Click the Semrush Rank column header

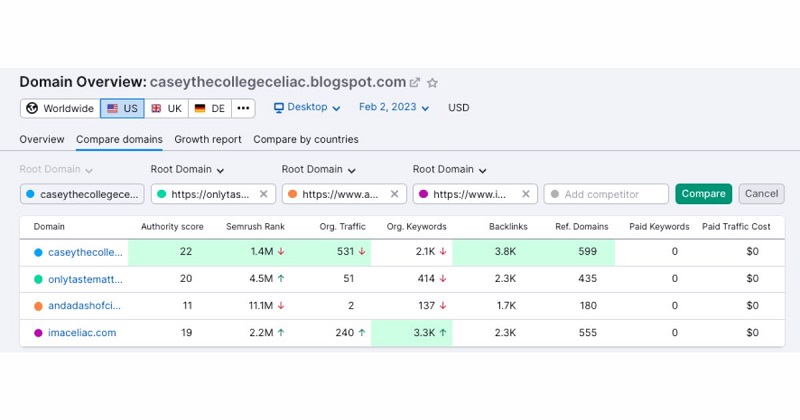coord(255,227)
